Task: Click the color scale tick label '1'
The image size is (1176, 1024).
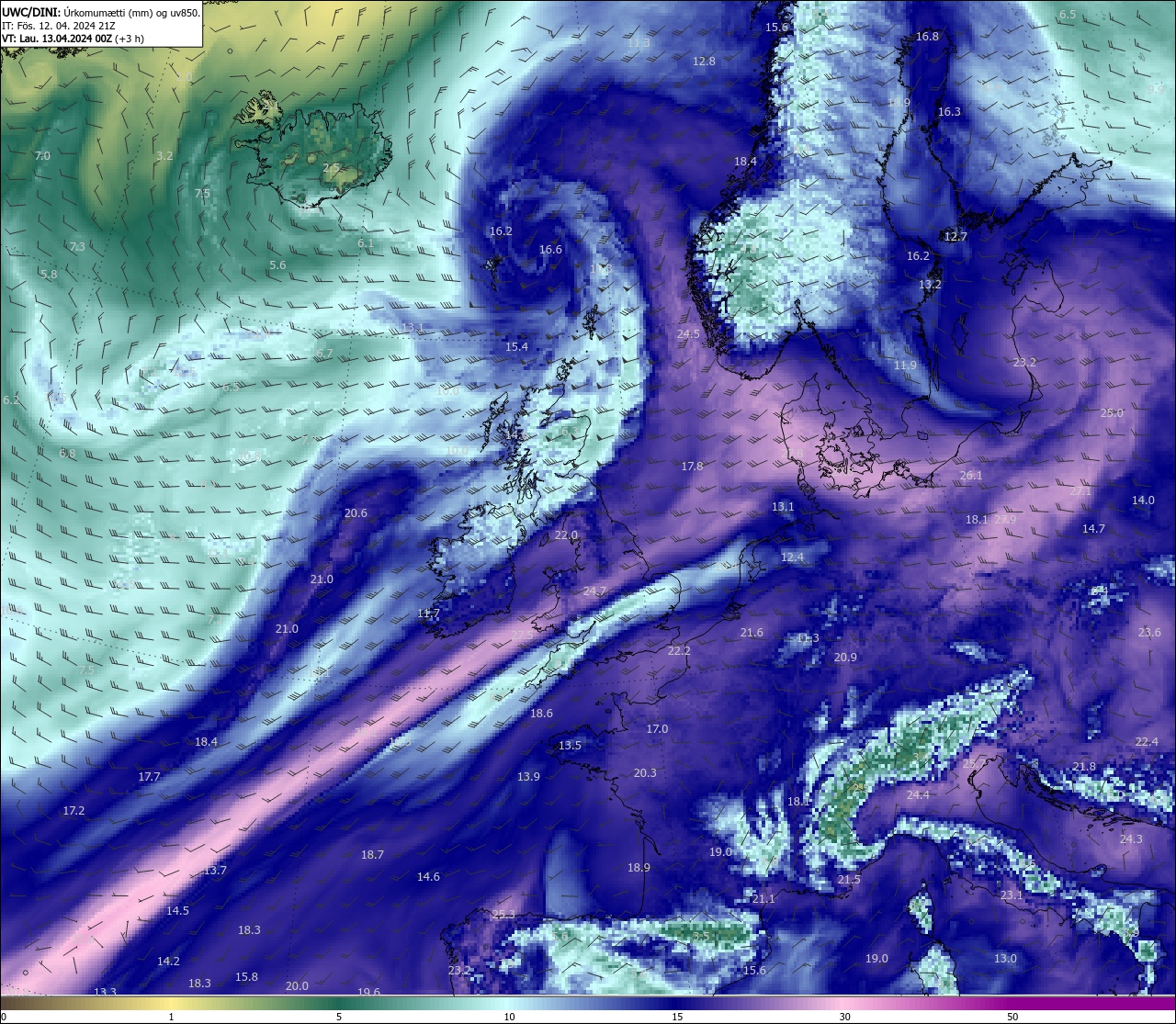Action: [171, 1017]
